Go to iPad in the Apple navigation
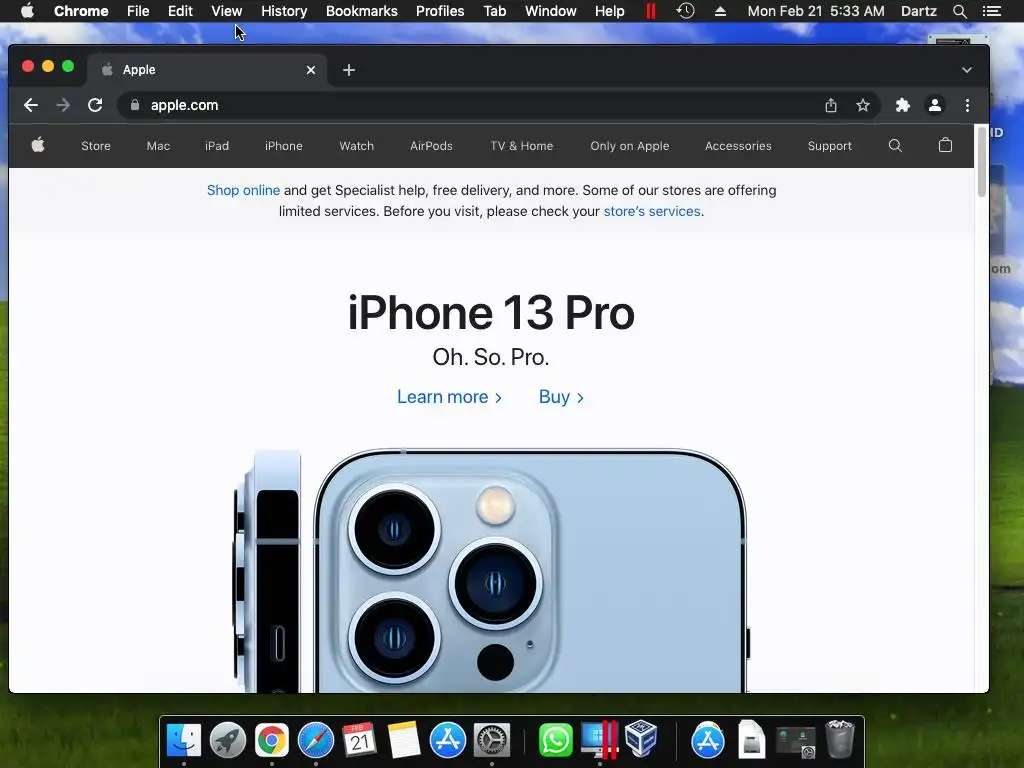Screen dimensions: 1024x768 217,146
